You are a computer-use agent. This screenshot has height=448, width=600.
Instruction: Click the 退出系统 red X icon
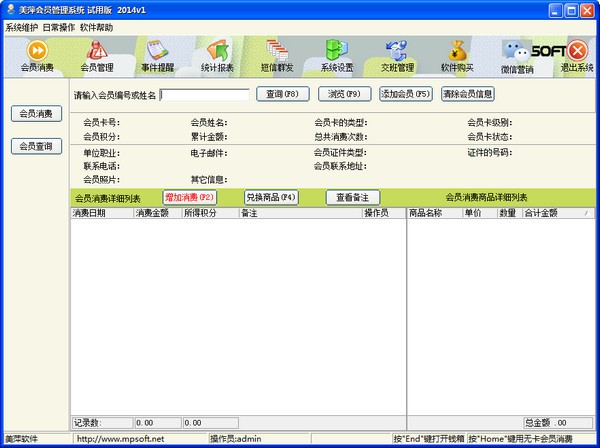pyautogui.click(x=577, y=51)
